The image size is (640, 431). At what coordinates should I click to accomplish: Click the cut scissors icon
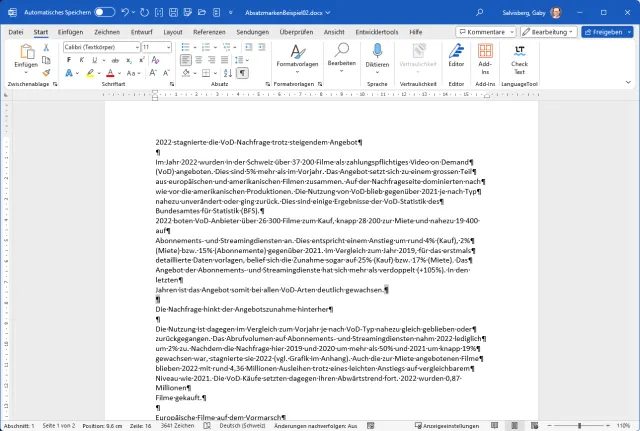[46, 47]
